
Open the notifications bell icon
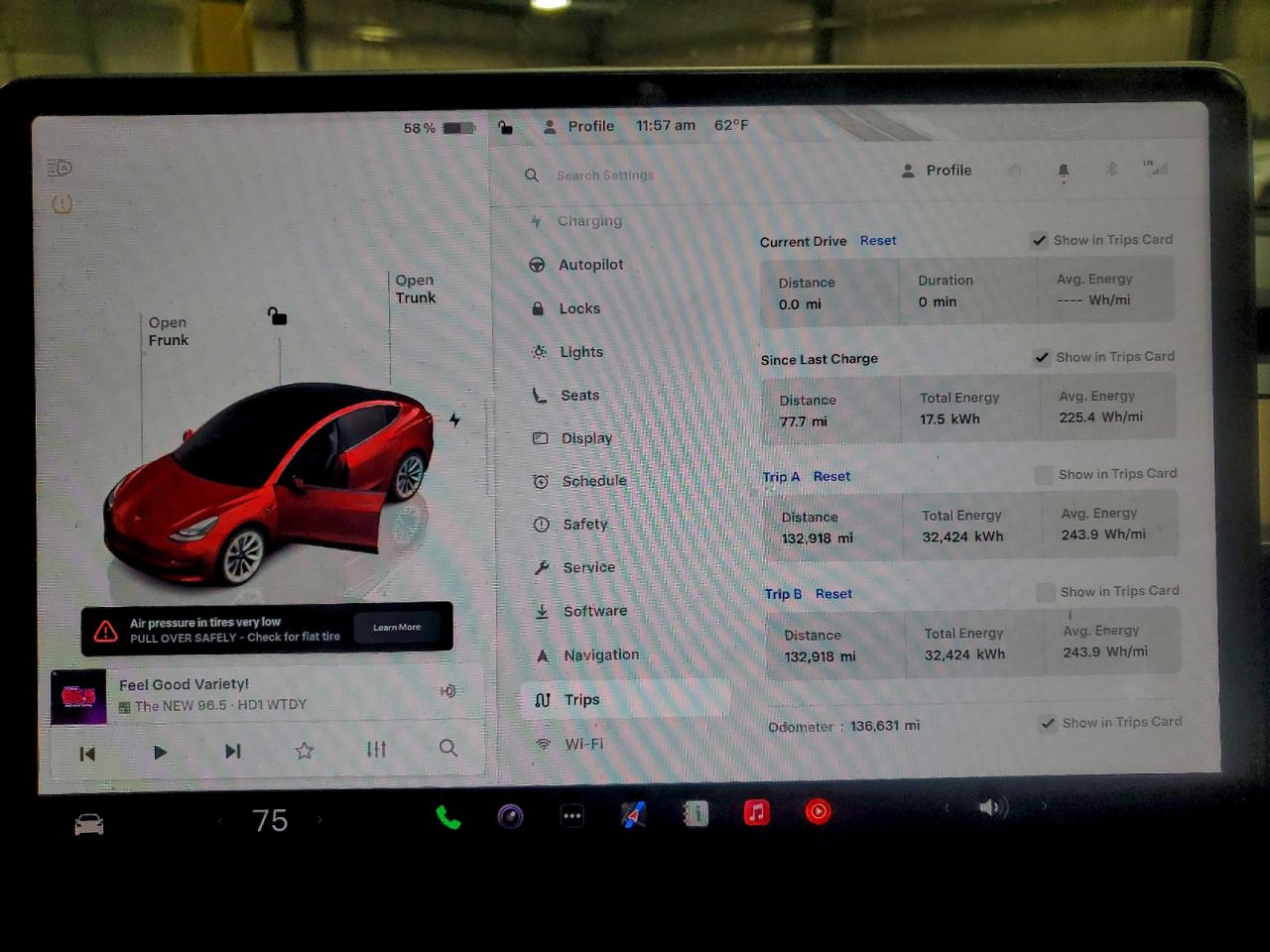tap(1064, 172)
